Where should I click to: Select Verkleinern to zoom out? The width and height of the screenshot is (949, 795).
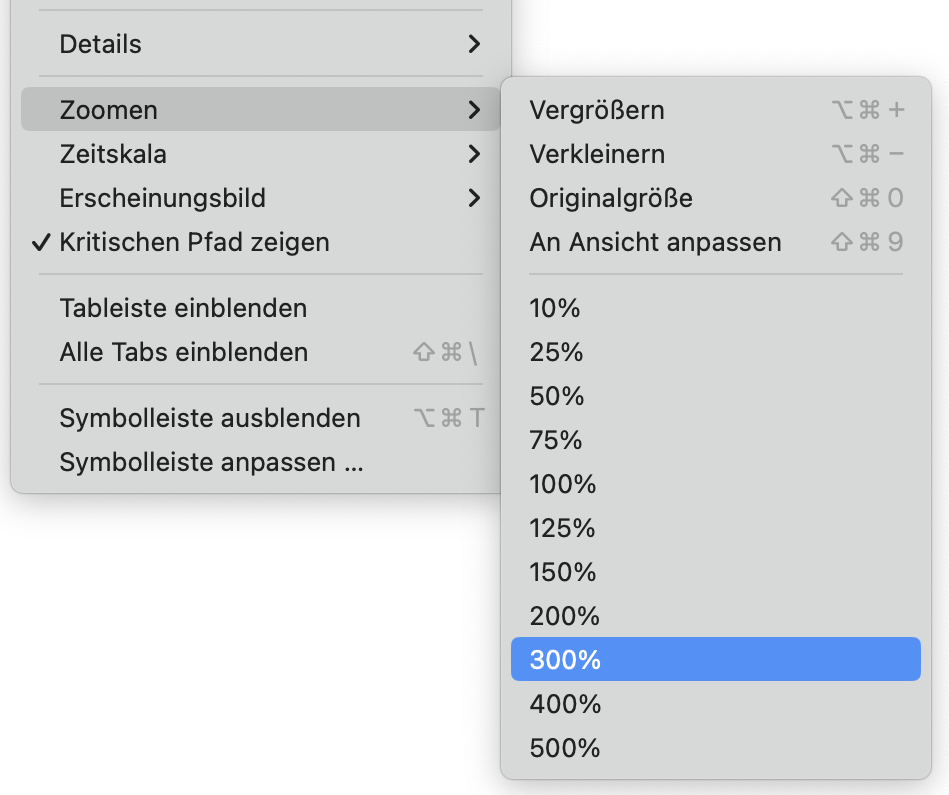click(x=597, y=154)
